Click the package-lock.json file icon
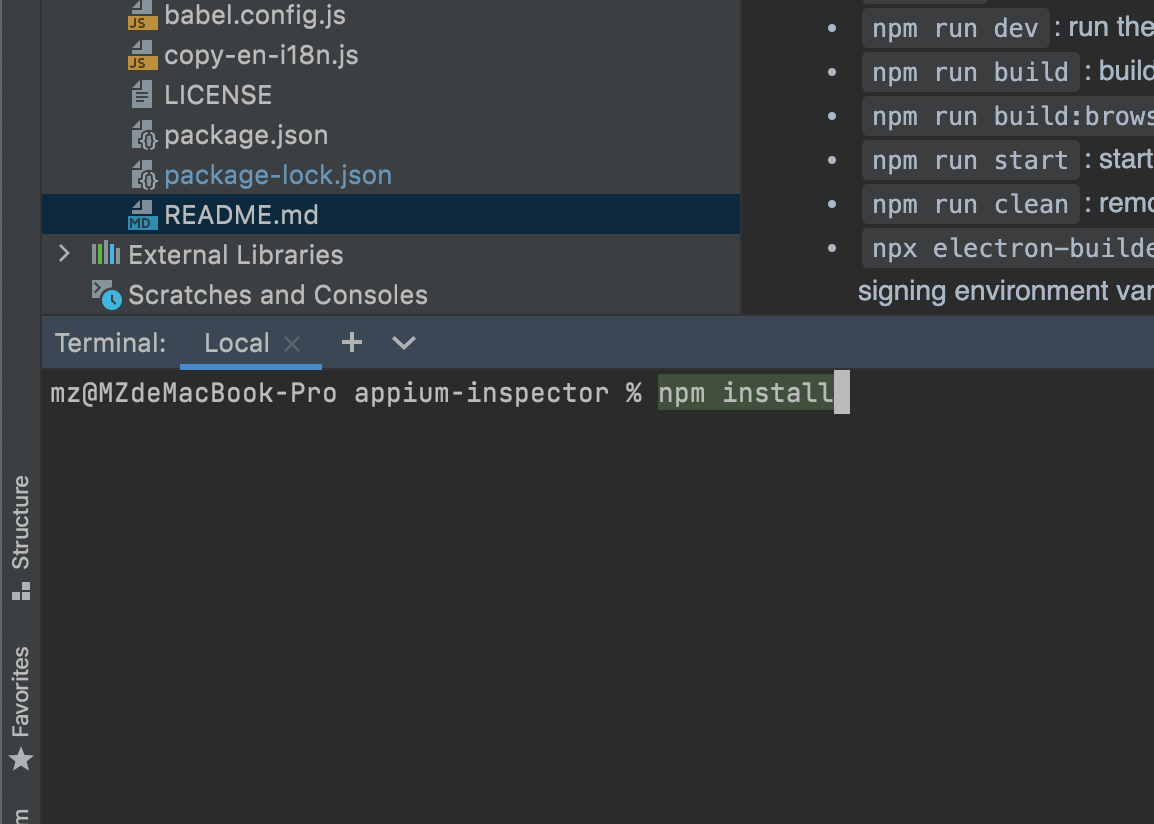 pyautogui.click(x=144, y=175)
